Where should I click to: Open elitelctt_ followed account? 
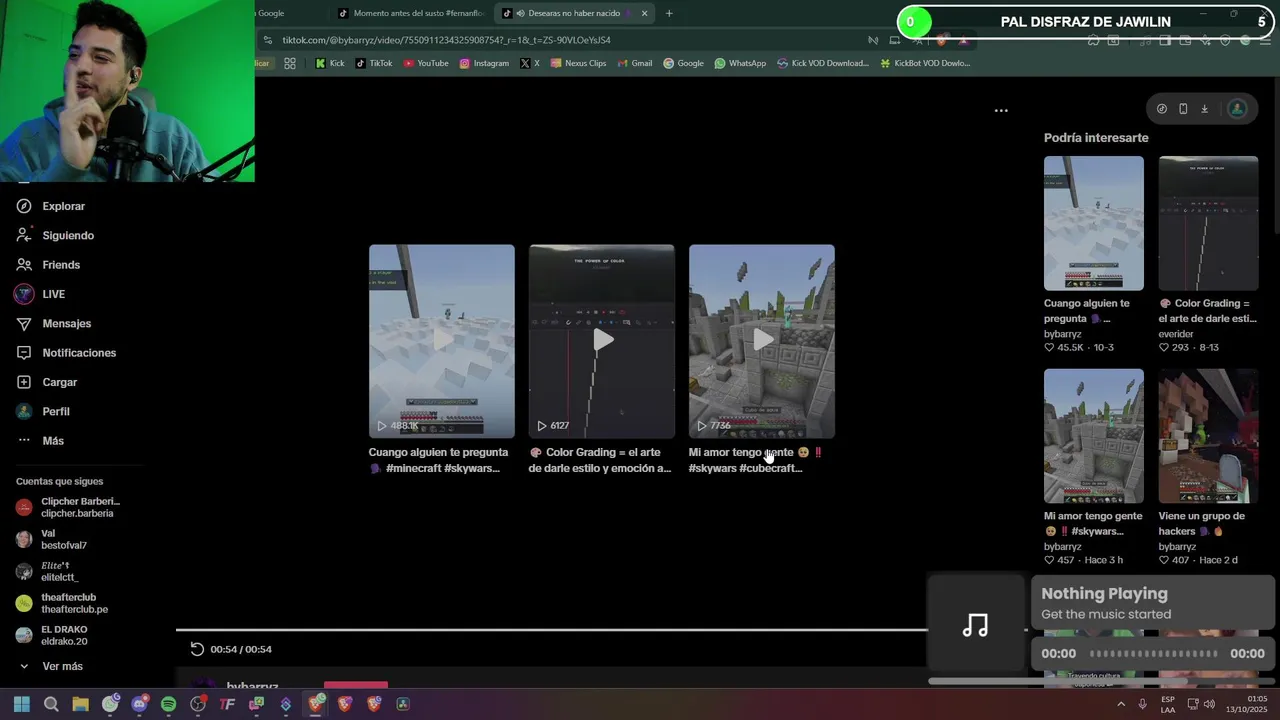[47, 571]
